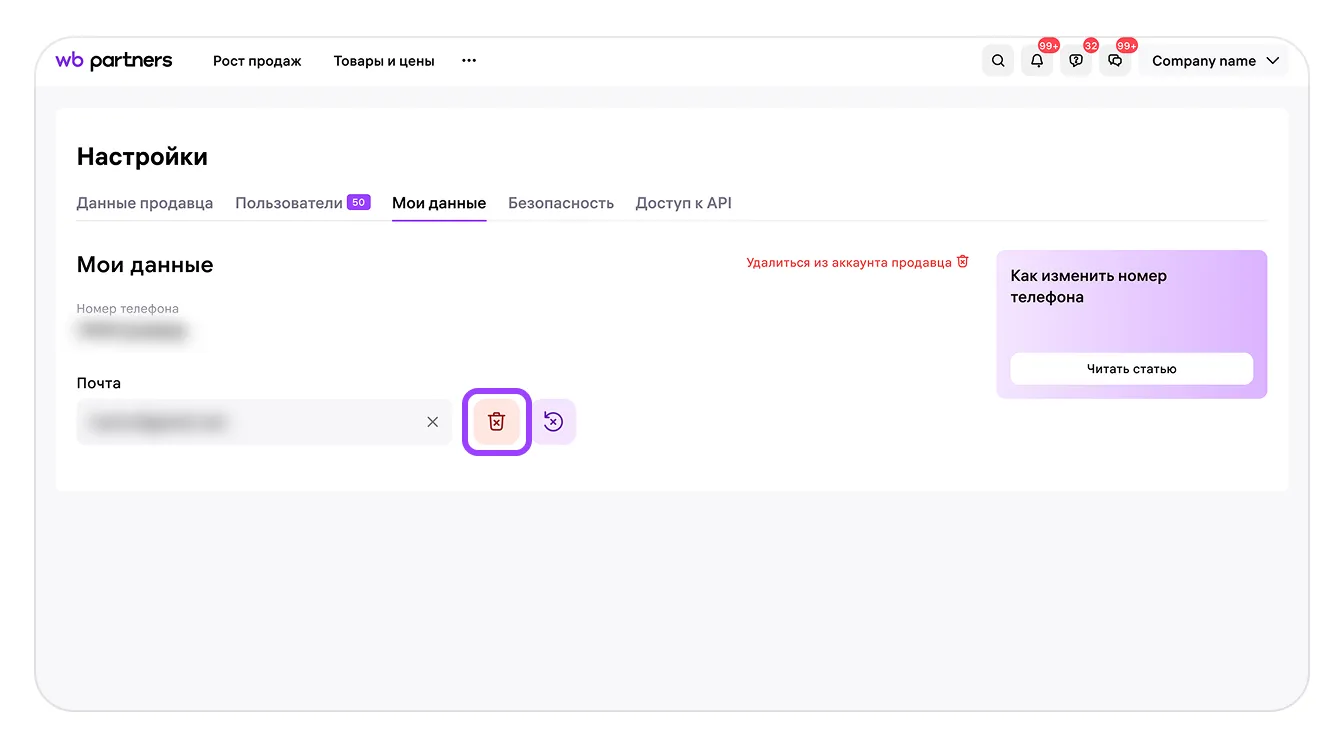Screen dimensions: 1344x748
Task: Click the Почта field label
Action: (x=99, y=383)
